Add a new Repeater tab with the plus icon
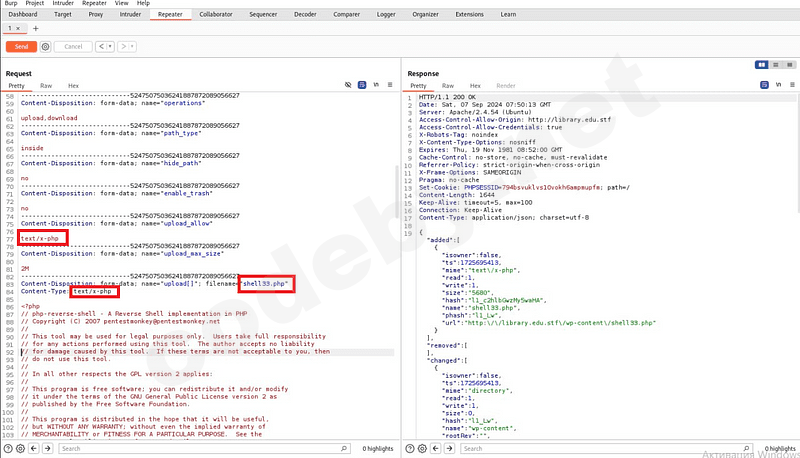Viewport: 800px width, 458px height. coord(36,28)
